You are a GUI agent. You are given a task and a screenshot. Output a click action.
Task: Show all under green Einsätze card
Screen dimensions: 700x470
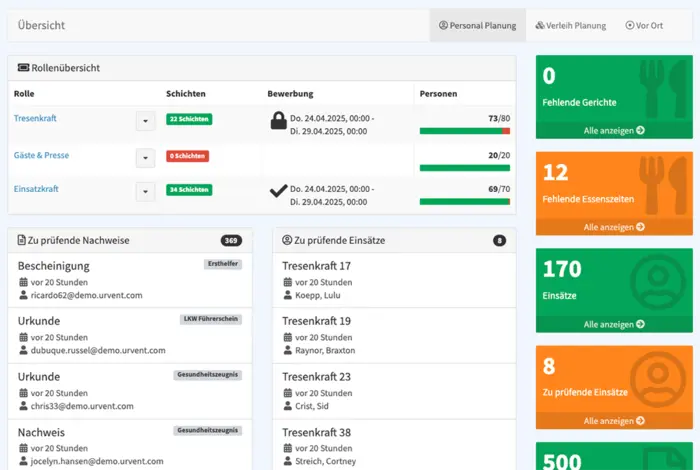click(614, 324)
